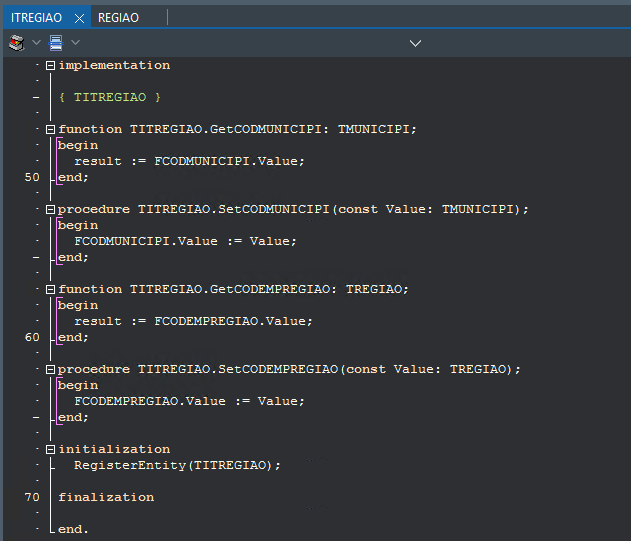The image size is (631, 541).
Task: Click 'FCODMUNICIPI.Value := Value;' line
Action: click(185, 242)
